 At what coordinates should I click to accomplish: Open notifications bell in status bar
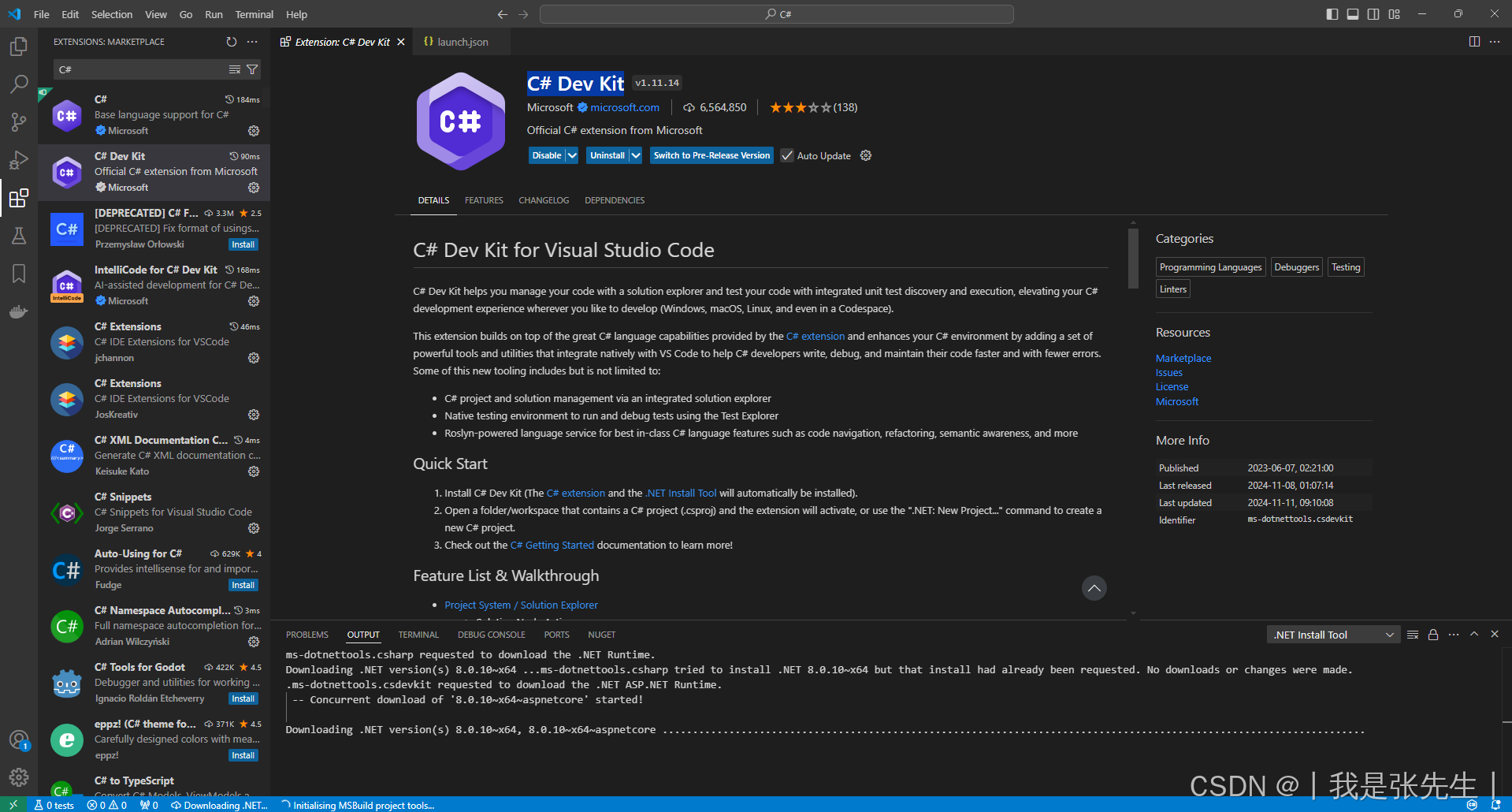pyautogui.click(x=1496, y=805)
